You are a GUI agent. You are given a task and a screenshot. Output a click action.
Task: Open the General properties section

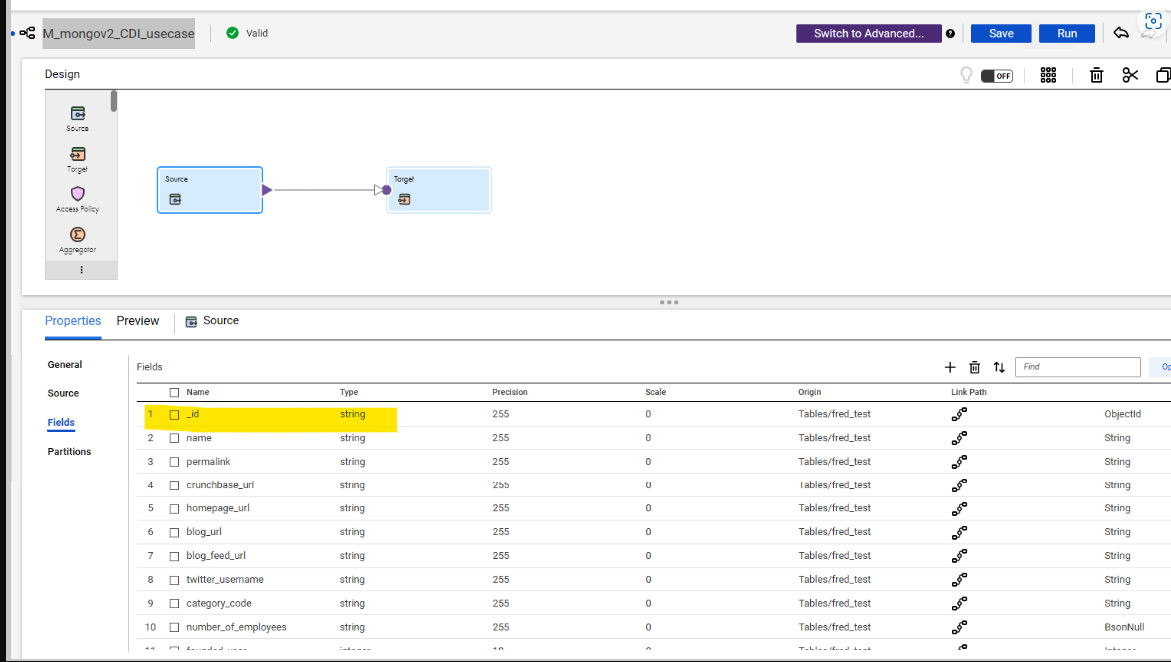65,365
